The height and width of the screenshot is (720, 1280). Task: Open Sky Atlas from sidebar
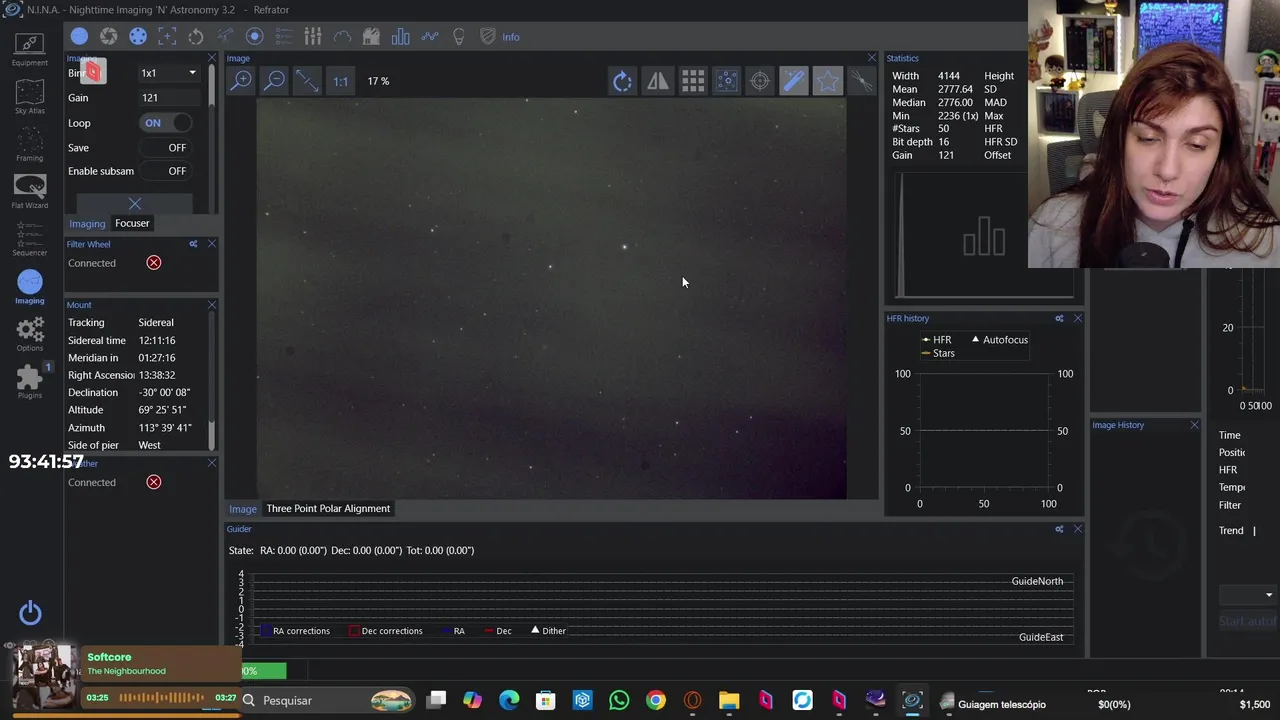coord(29,97)
